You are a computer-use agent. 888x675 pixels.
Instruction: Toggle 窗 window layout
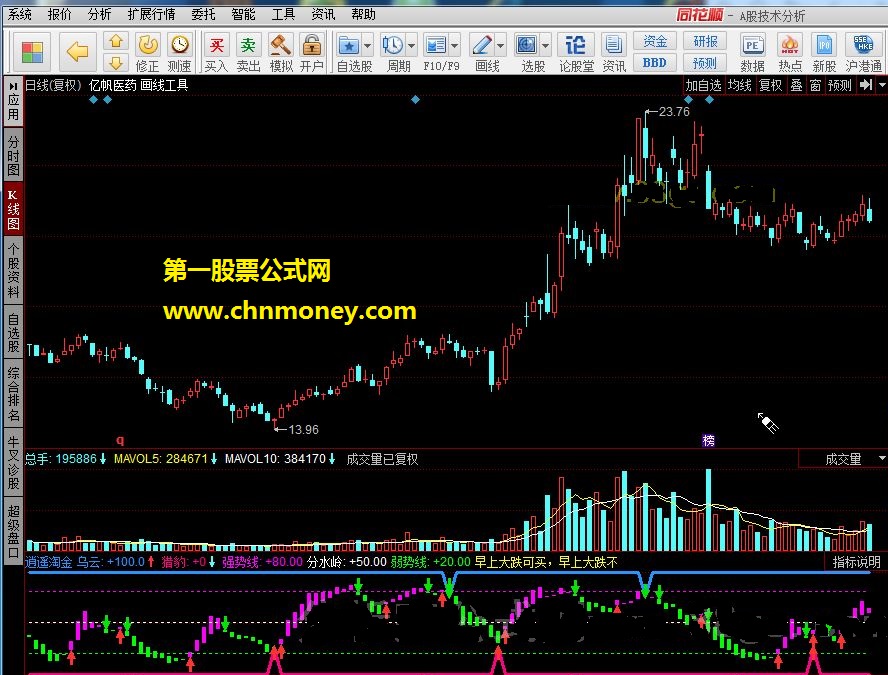(816, 85)
